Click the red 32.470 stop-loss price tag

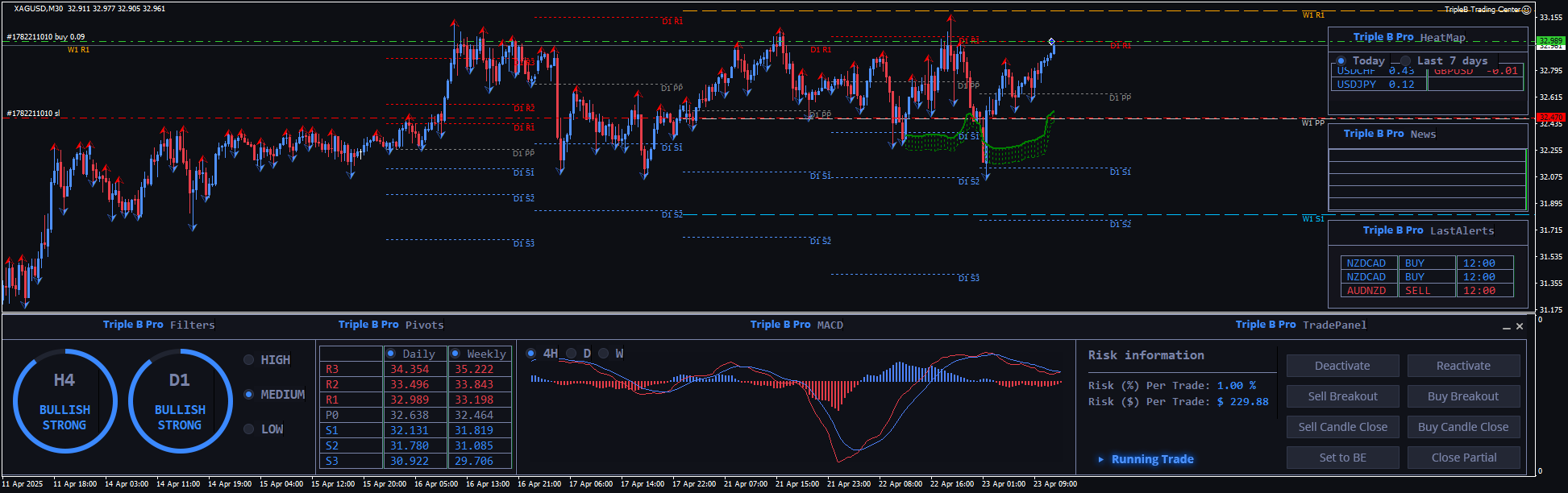(1550, 118)
